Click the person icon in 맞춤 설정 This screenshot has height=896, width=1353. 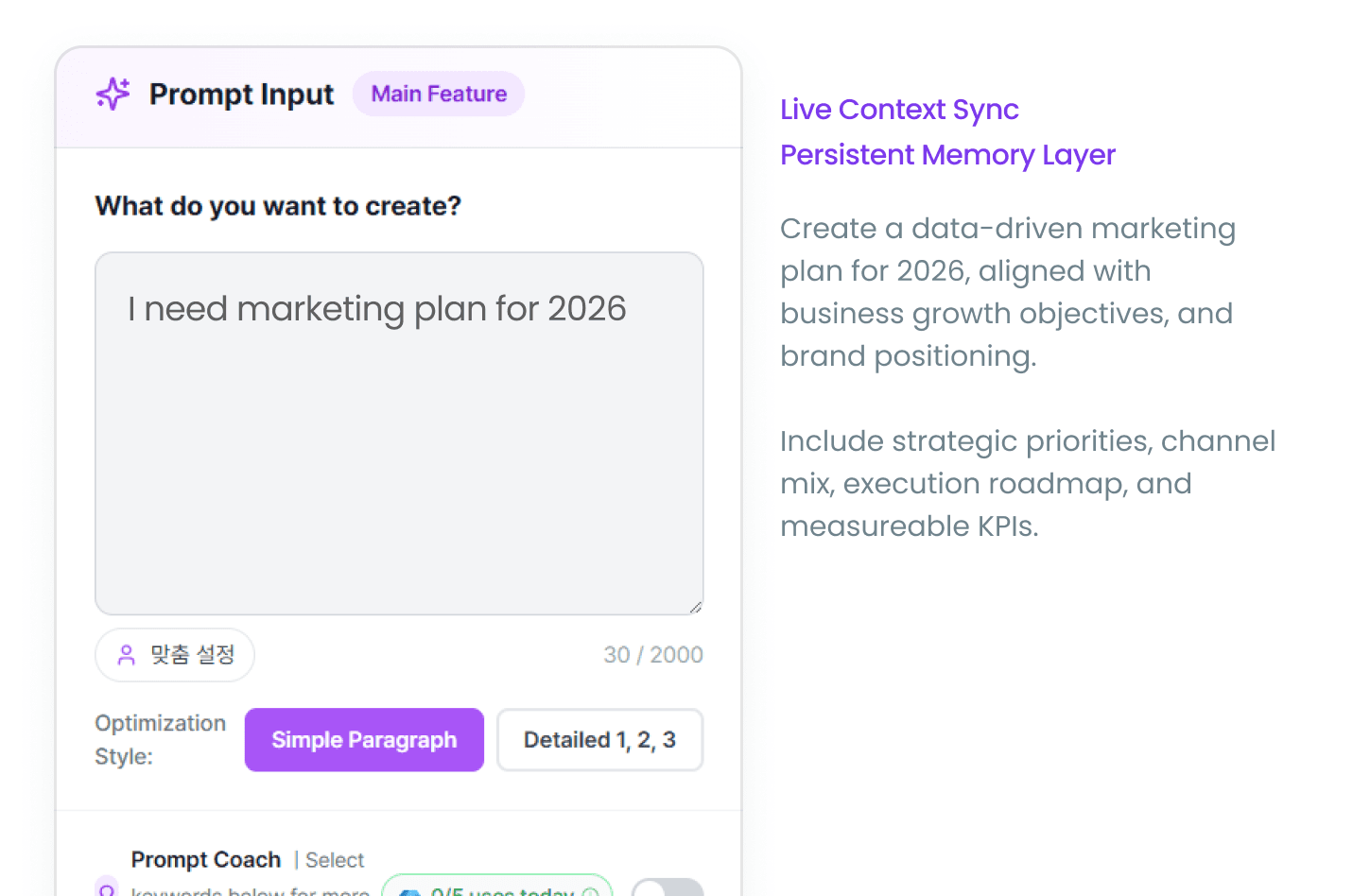click(x=126, y=655)
